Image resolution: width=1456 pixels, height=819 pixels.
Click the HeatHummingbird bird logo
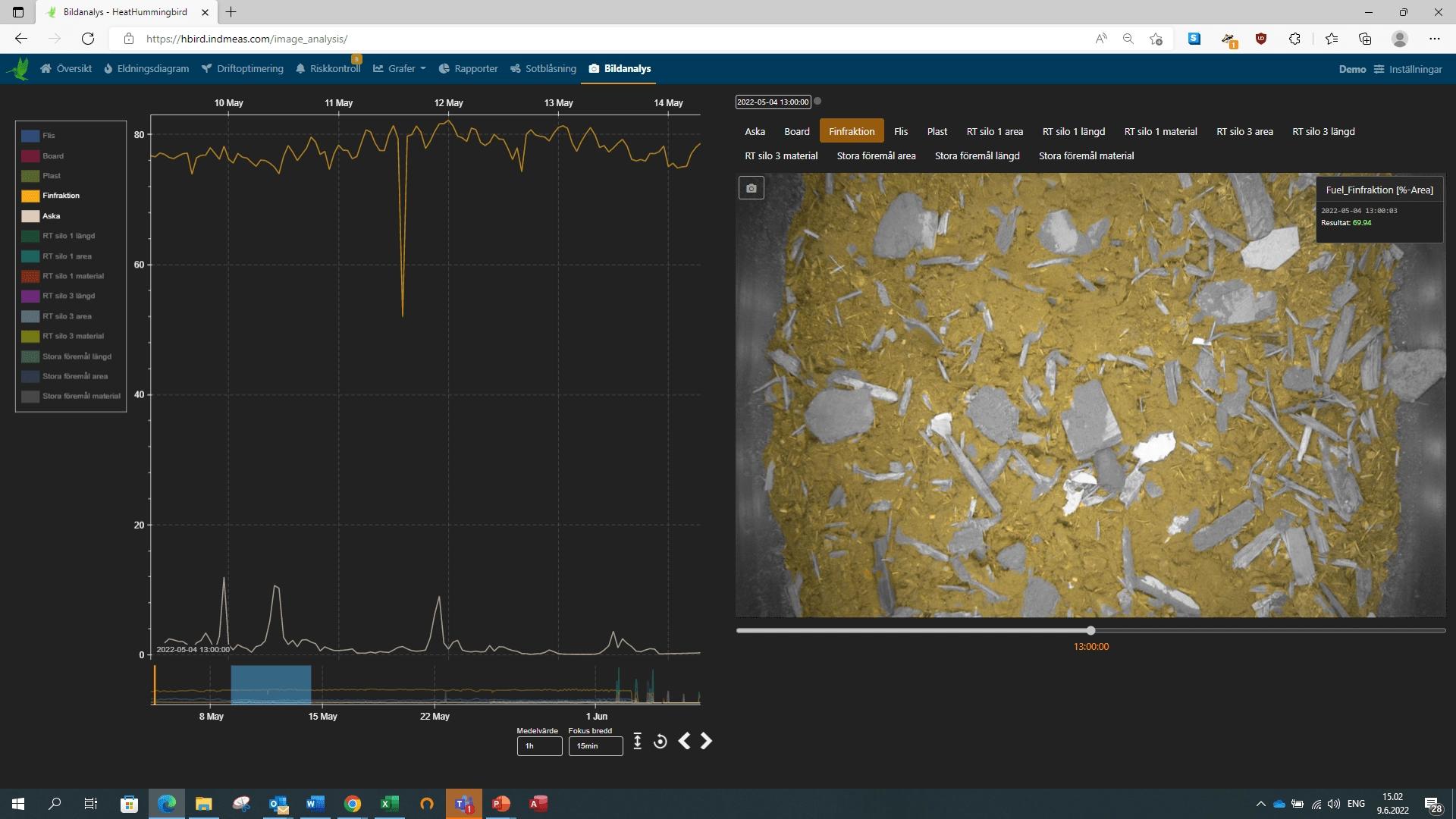click(19, 69)
